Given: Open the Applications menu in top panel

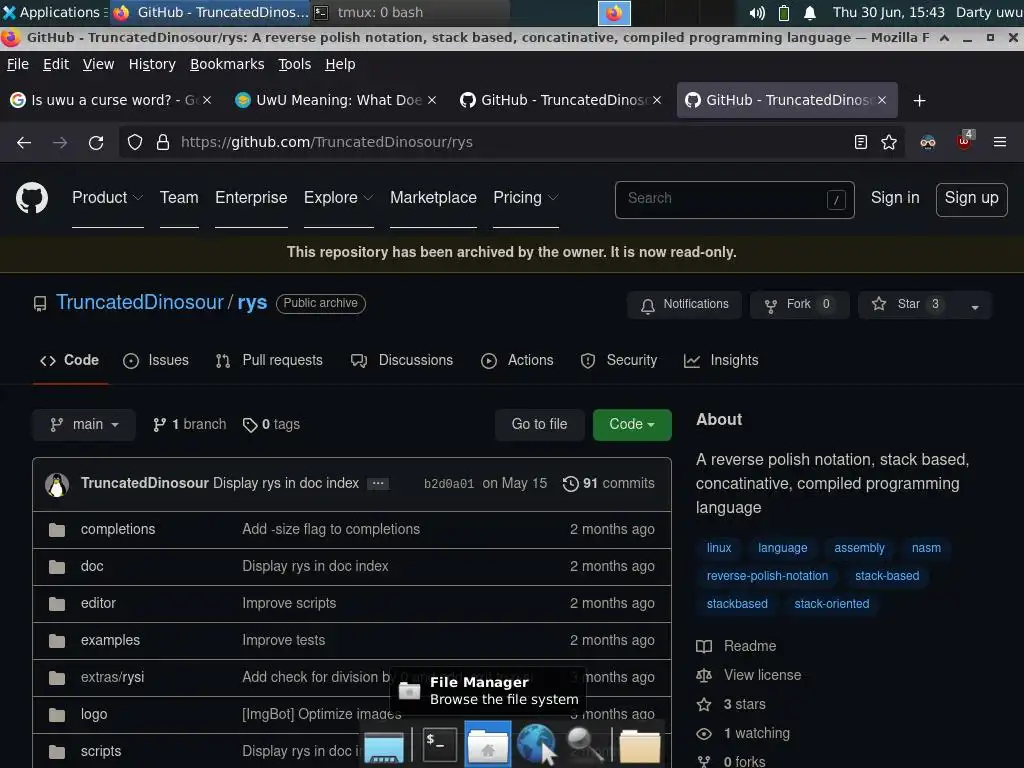Looking at the screenshot, I should point(54,12).
